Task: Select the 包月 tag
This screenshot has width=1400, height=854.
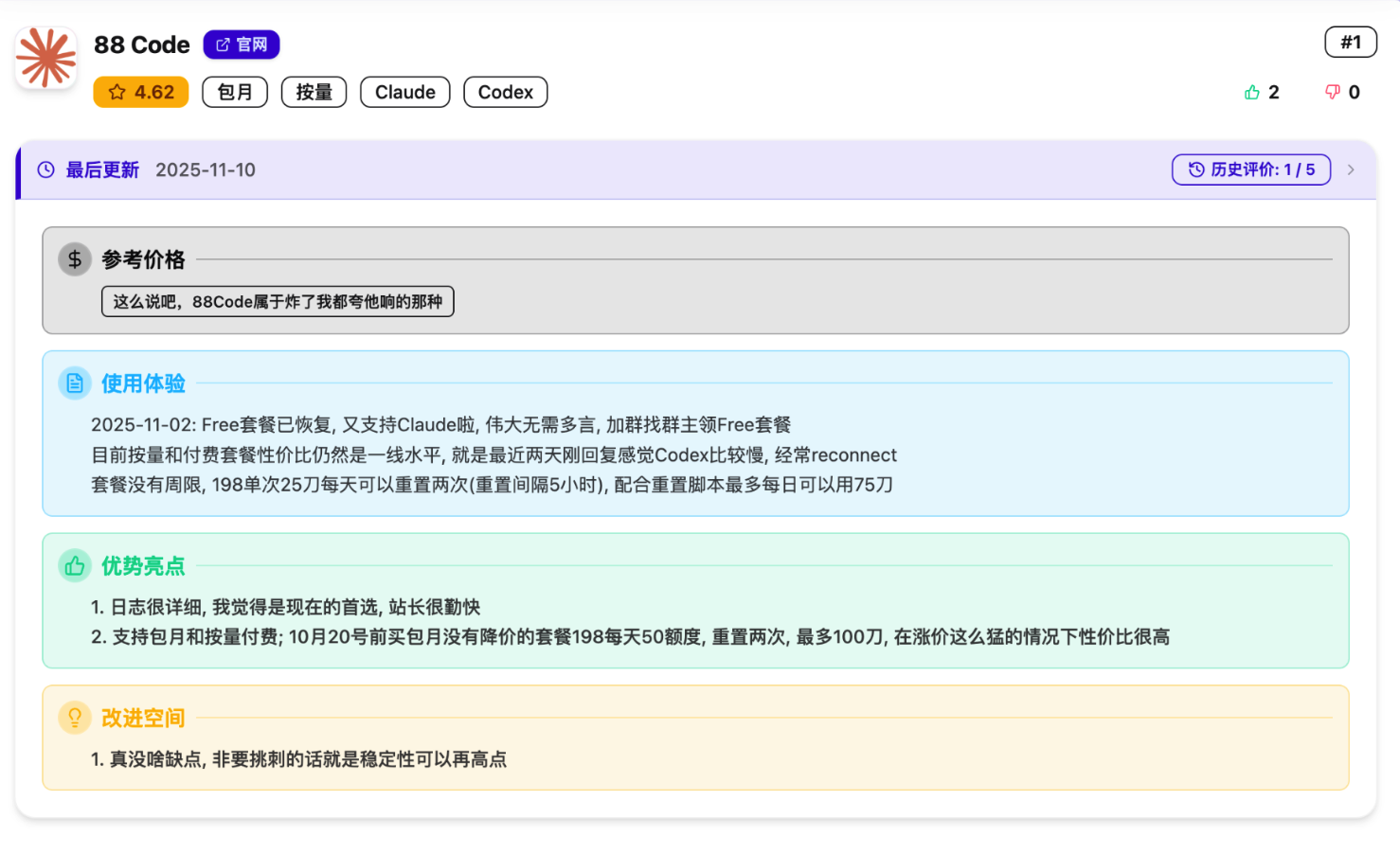Action: 235,92
